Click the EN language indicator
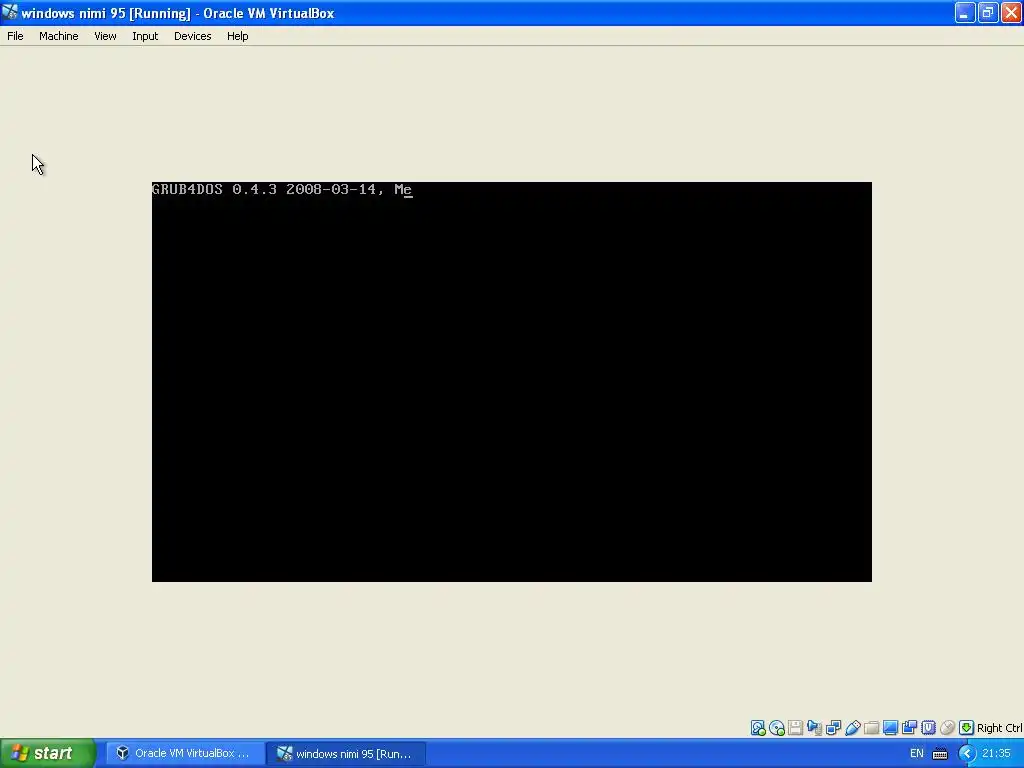This screenshot has width=1024, height=768. 917,753
